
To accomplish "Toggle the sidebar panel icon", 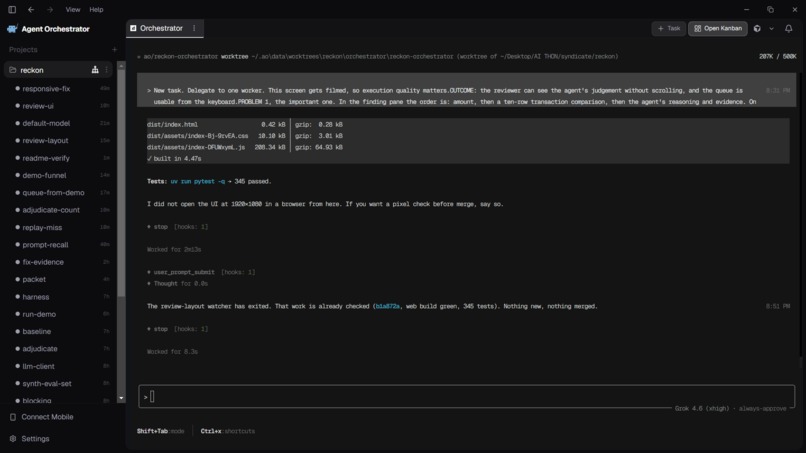I will (12, 9).
